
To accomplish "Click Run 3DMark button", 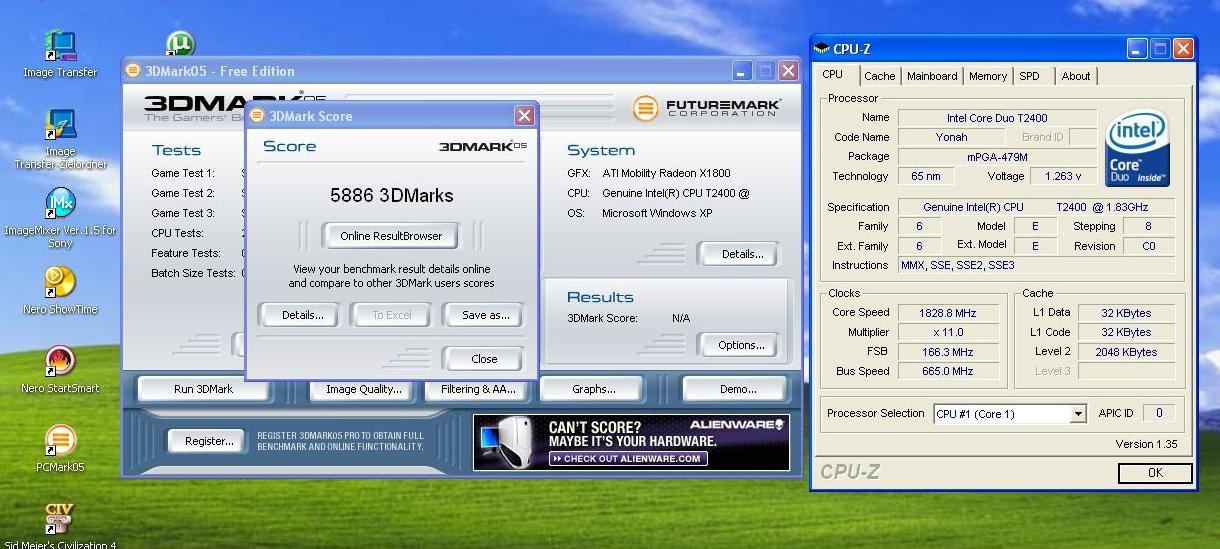I will 203,389.
